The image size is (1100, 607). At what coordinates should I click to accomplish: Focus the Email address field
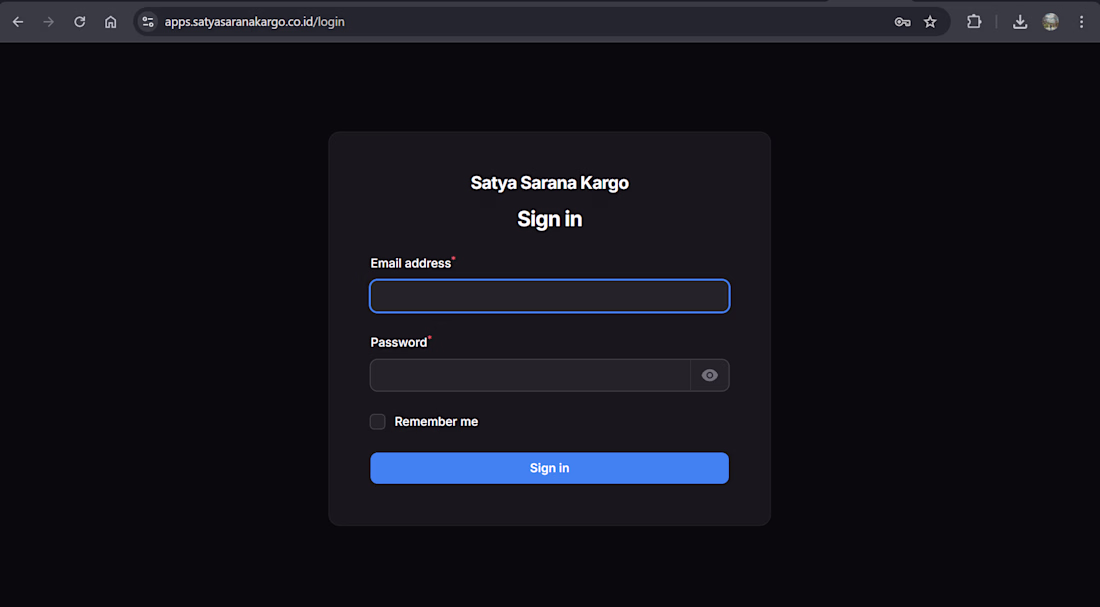(x=549, y=296)
